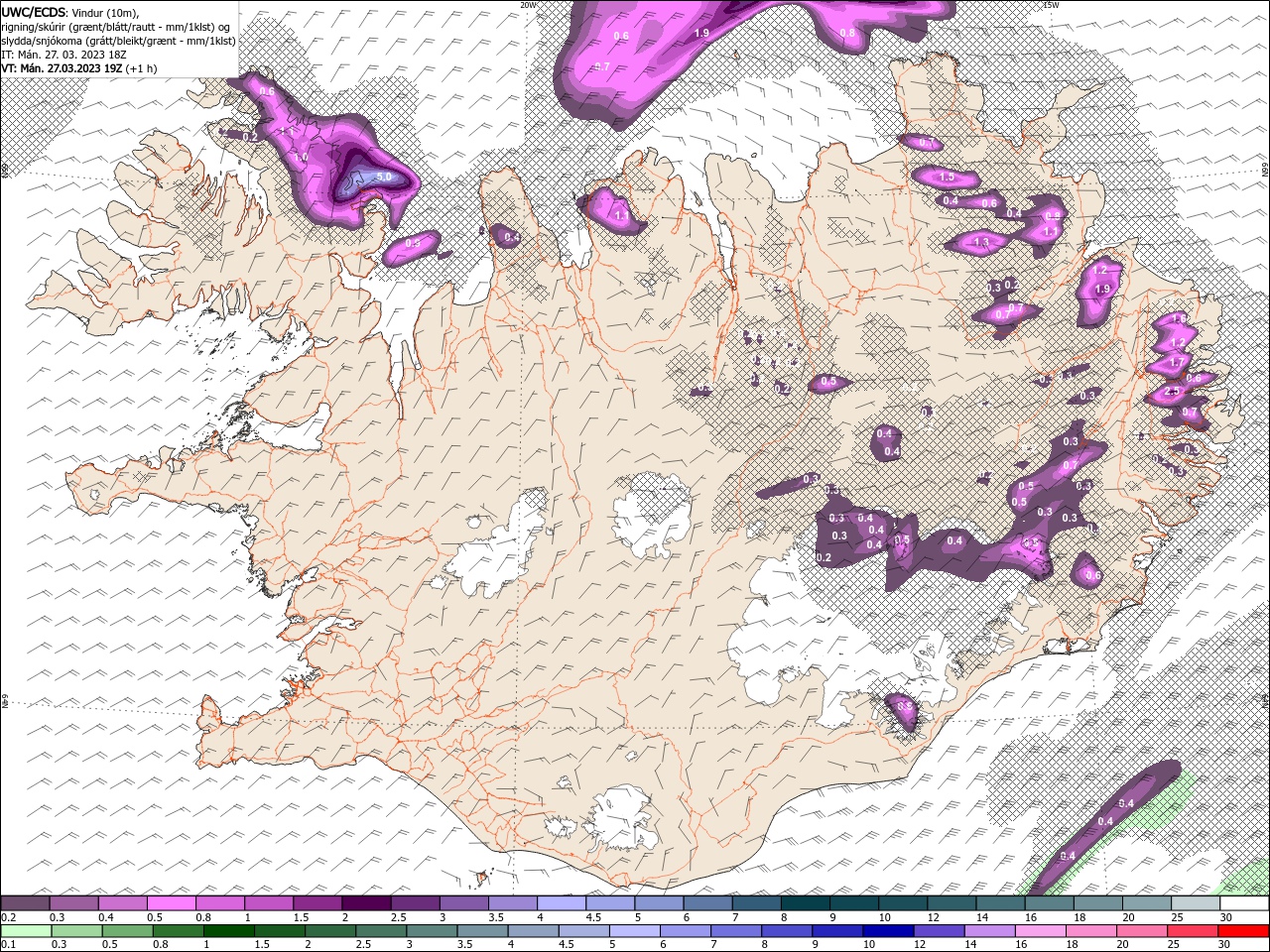Click the bright red 30 swatch, lower legend
This screenshot has height=952, width=1270.
point(1243,931)
